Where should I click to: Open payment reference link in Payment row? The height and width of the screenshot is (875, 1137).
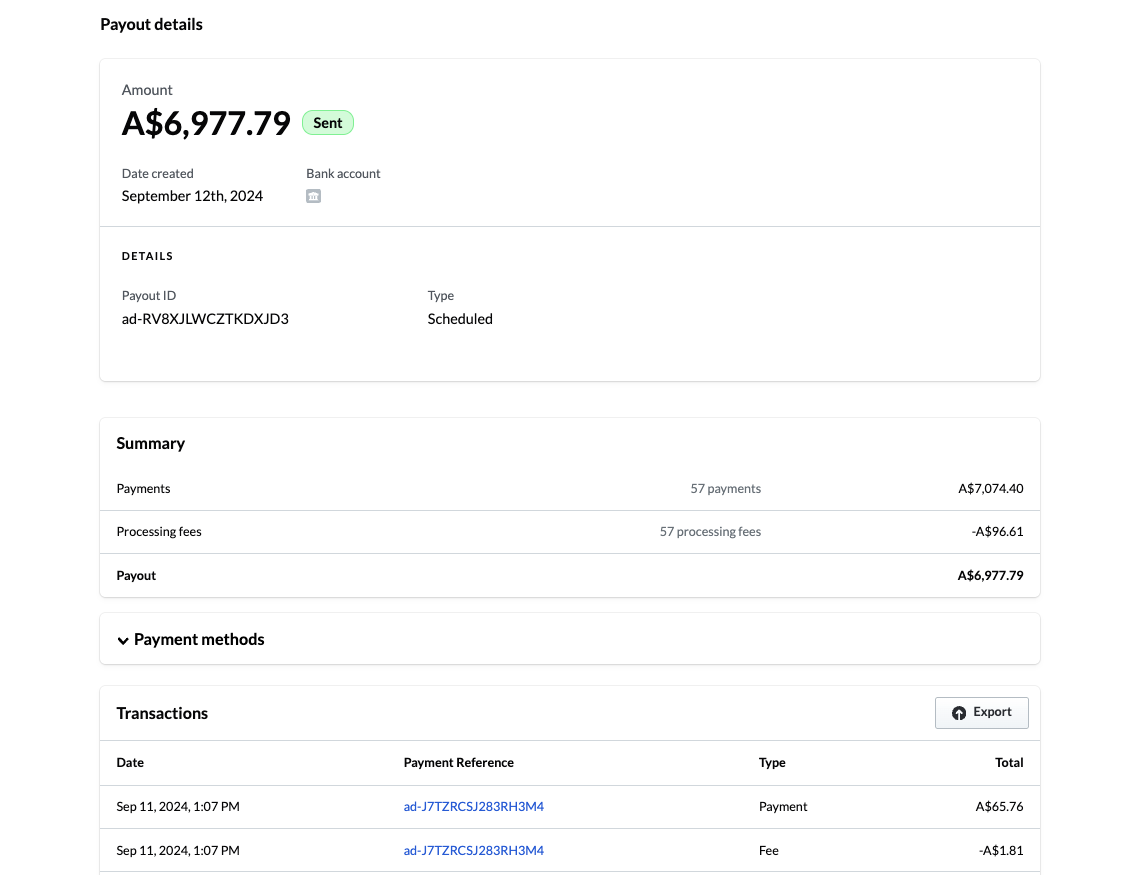click(474, 806)
